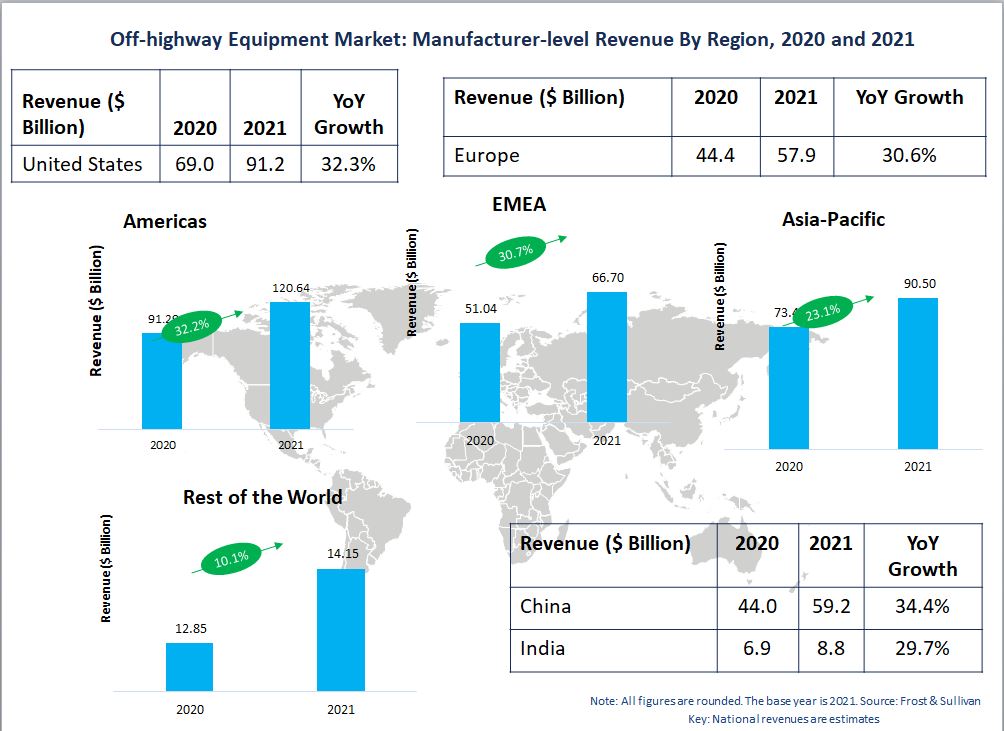This screenshot has height=731, width=1004.
Task: Click Europe growth value '30.6%'
Action: point(909,156)
